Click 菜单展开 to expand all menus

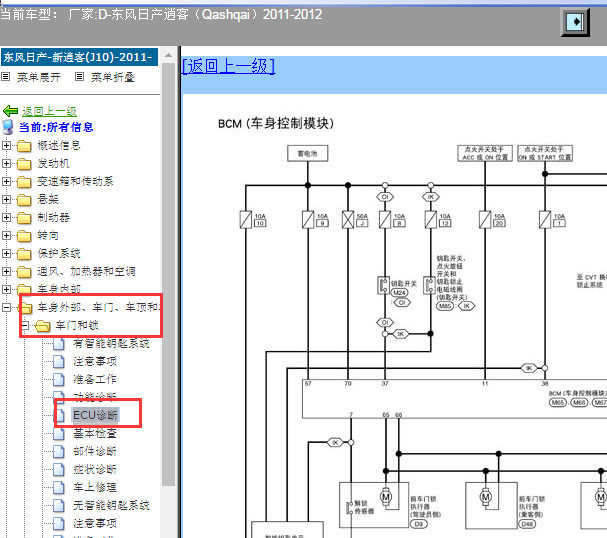click(39, 77)
